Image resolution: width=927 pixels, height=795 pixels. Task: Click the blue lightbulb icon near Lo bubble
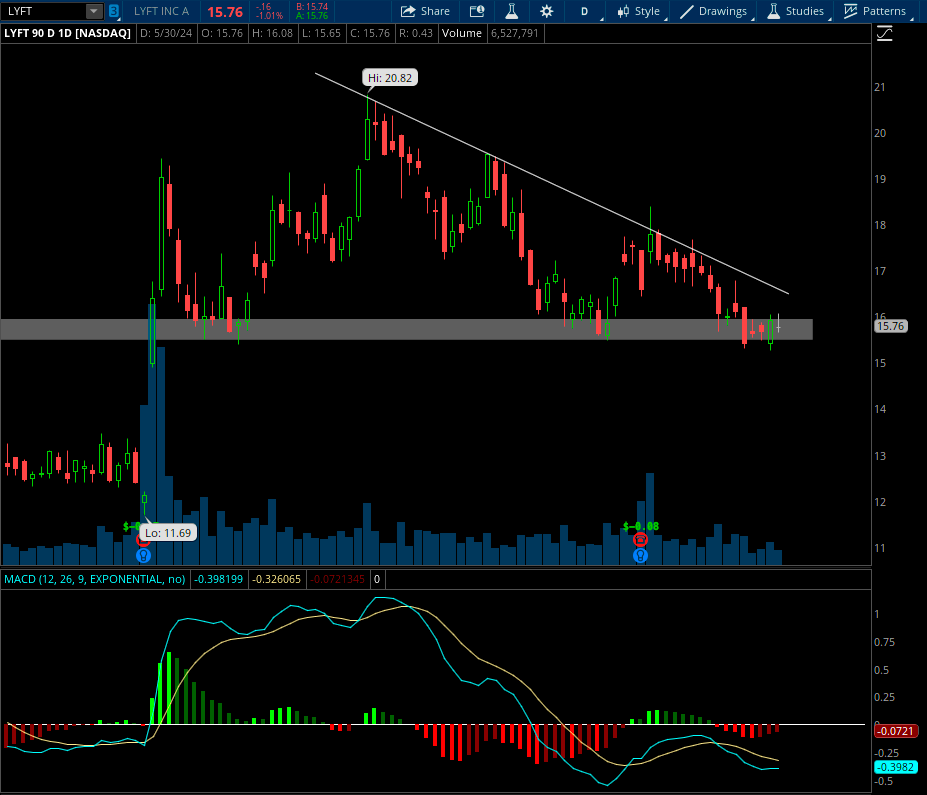[144, 556]
